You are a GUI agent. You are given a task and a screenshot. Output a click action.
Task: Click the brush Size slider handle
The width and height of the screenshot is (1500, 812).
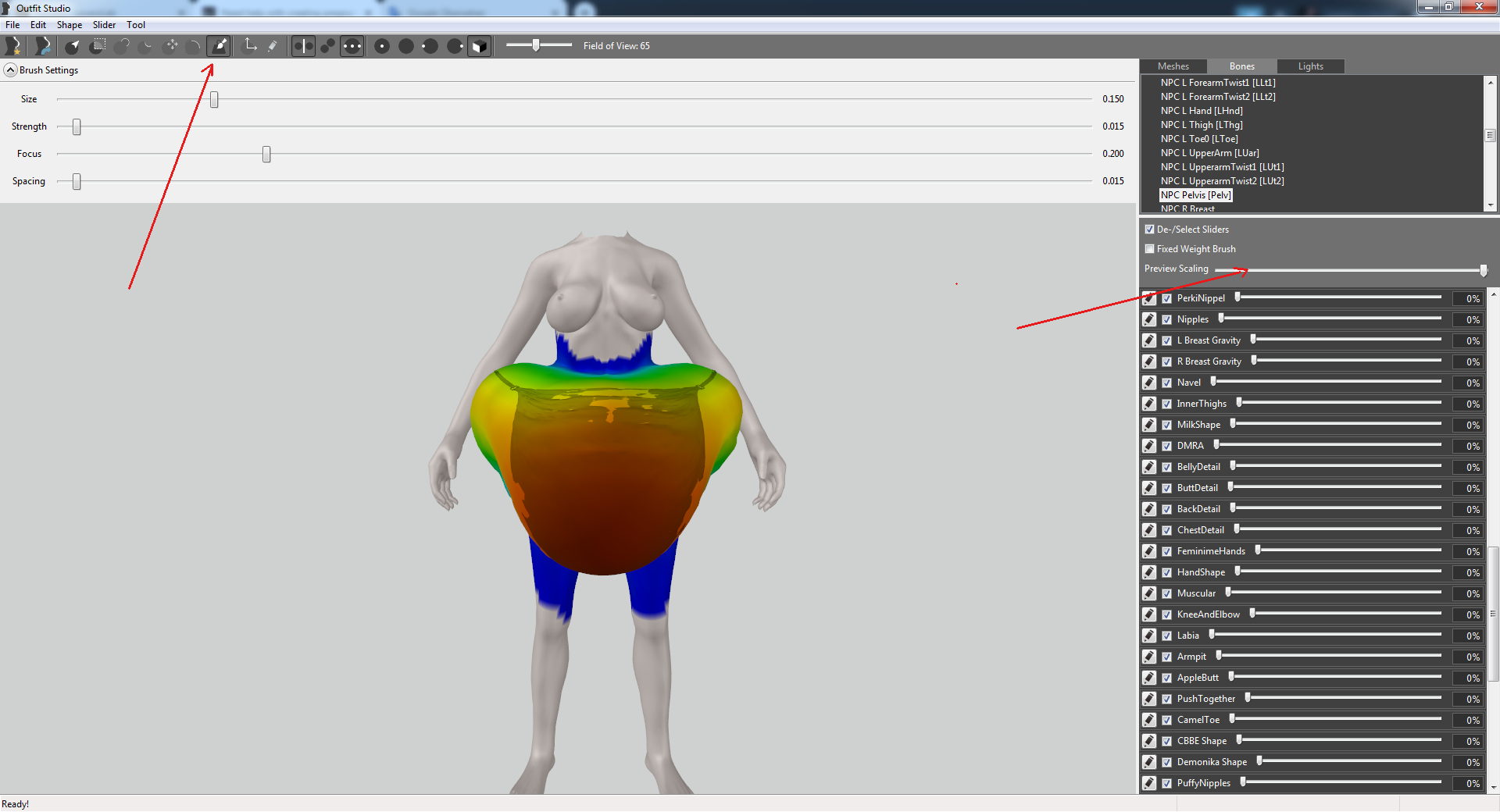click(x=214, y=100)
